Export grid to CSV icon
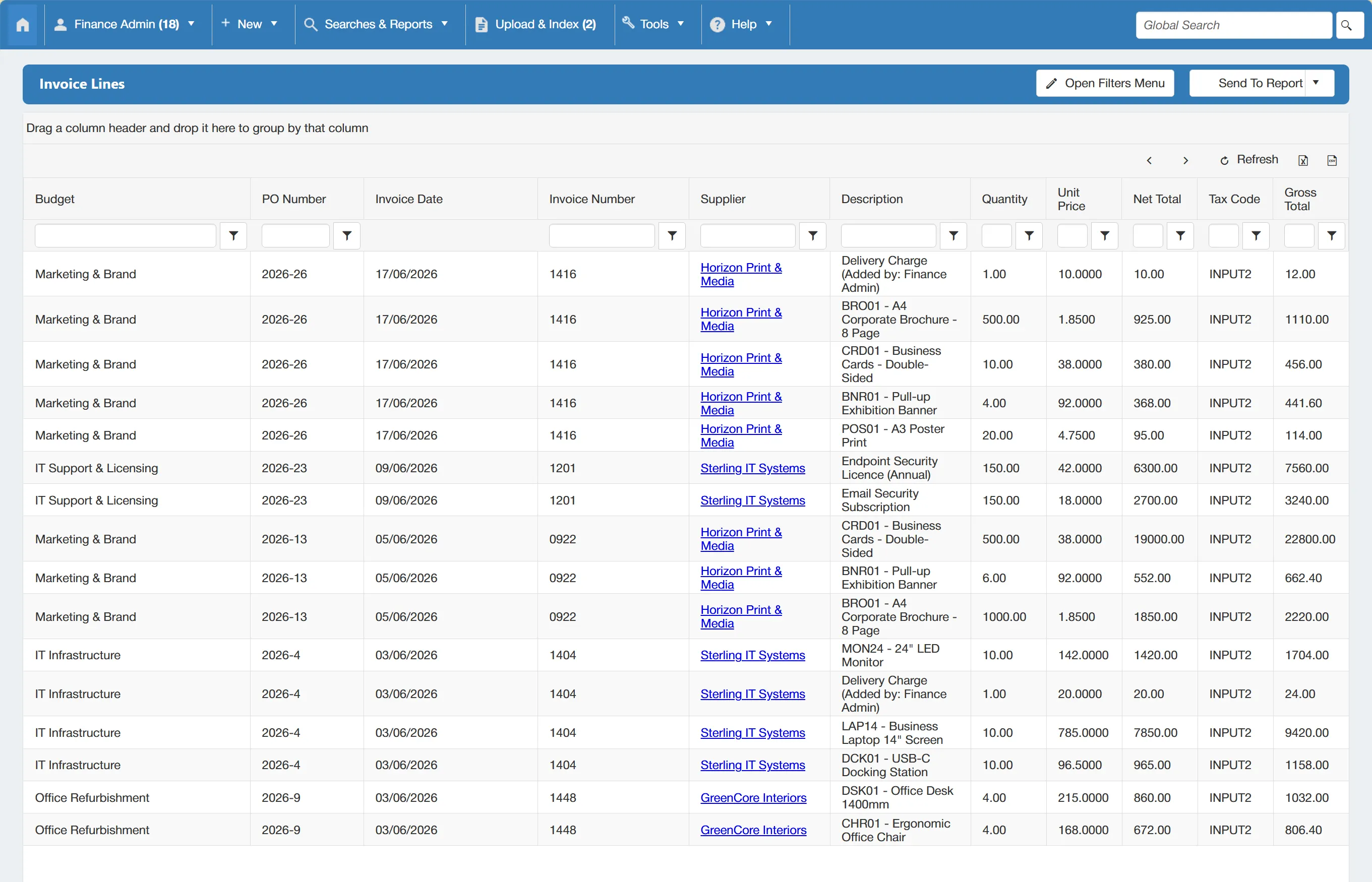 (1332, 160)
